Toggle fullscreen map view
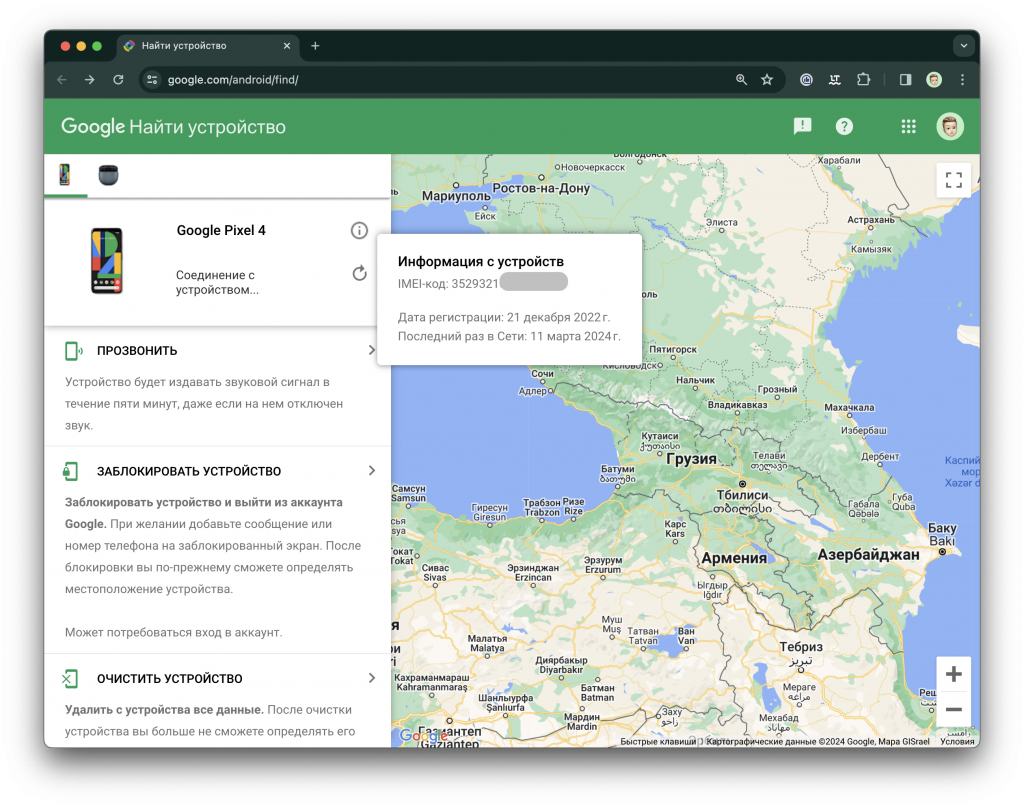 pyautogui.click(x=953, y=180)
